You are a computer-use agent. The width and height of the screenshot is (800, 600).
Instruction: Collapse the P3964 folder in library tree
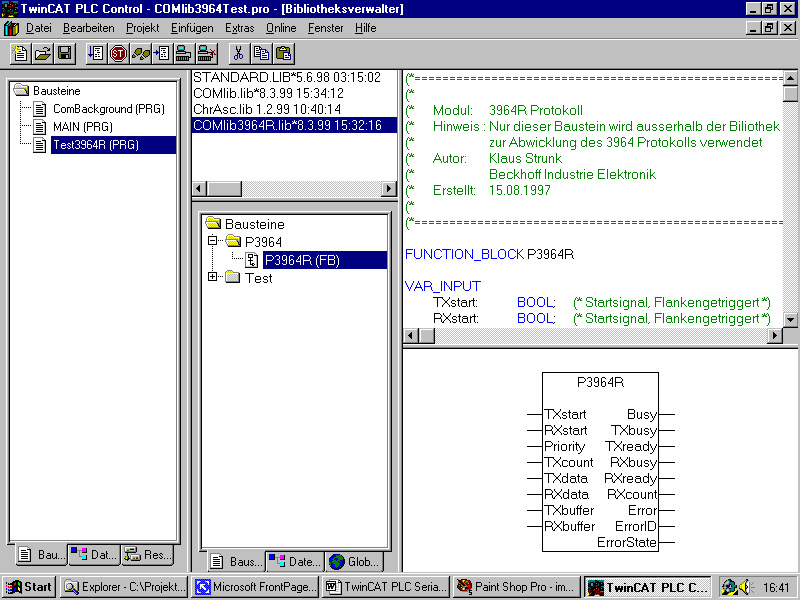[213, 241]
